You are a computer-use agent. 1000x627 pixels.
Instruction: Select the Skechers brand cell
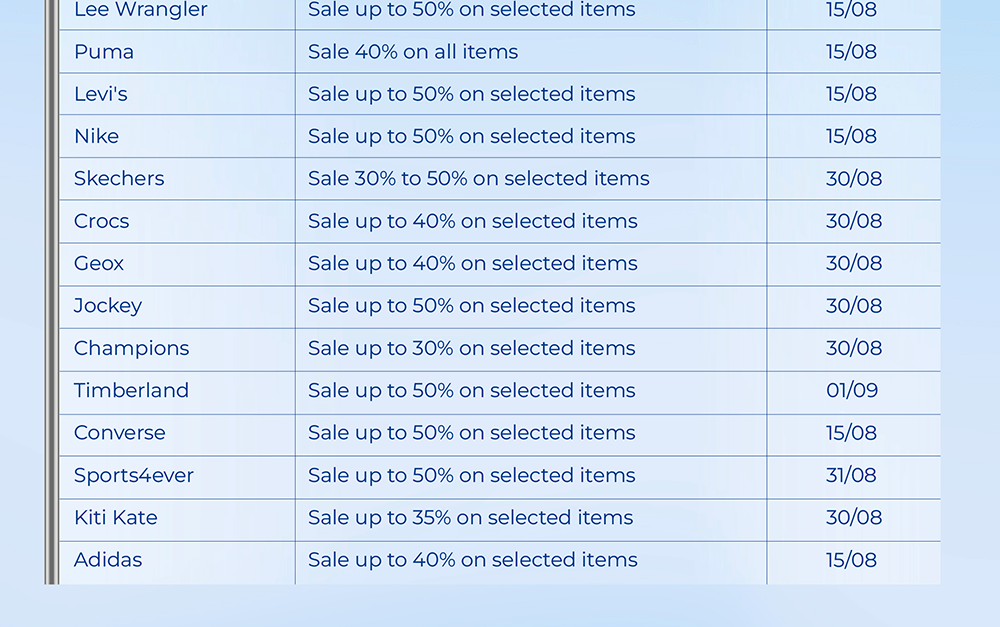click(x=119, y=179)
